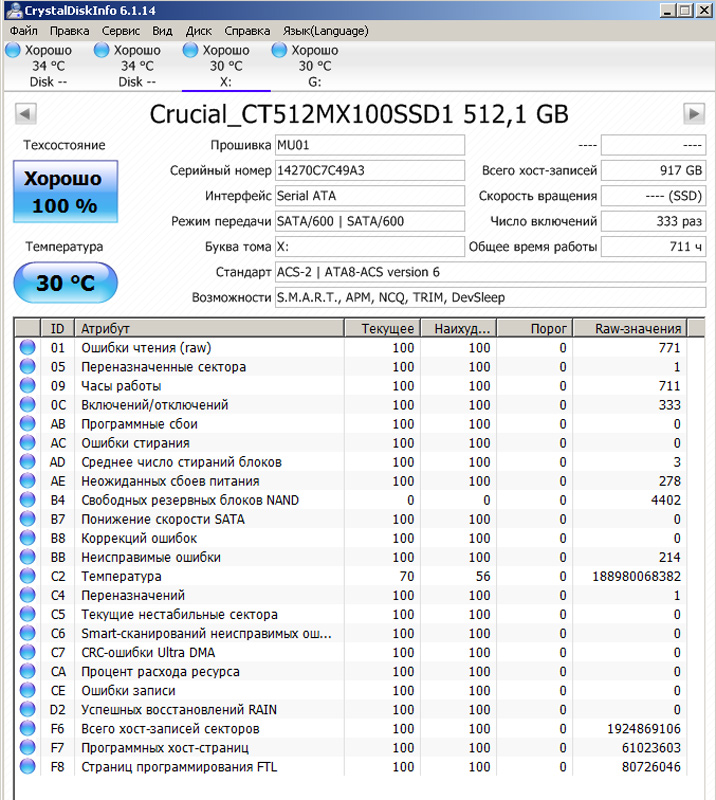This screenshot has height=800, width=716.
Task: Click the ACS-2 standard field
Action: [490, 272]
